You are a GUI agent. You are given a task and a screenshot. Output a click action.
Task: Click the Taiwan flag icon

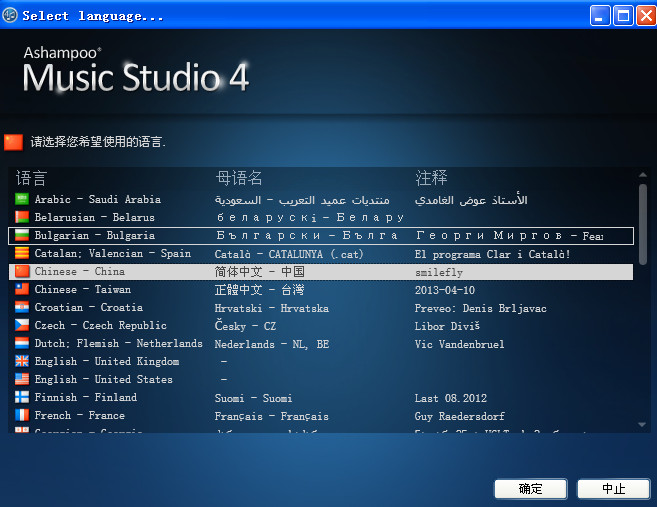22,289
